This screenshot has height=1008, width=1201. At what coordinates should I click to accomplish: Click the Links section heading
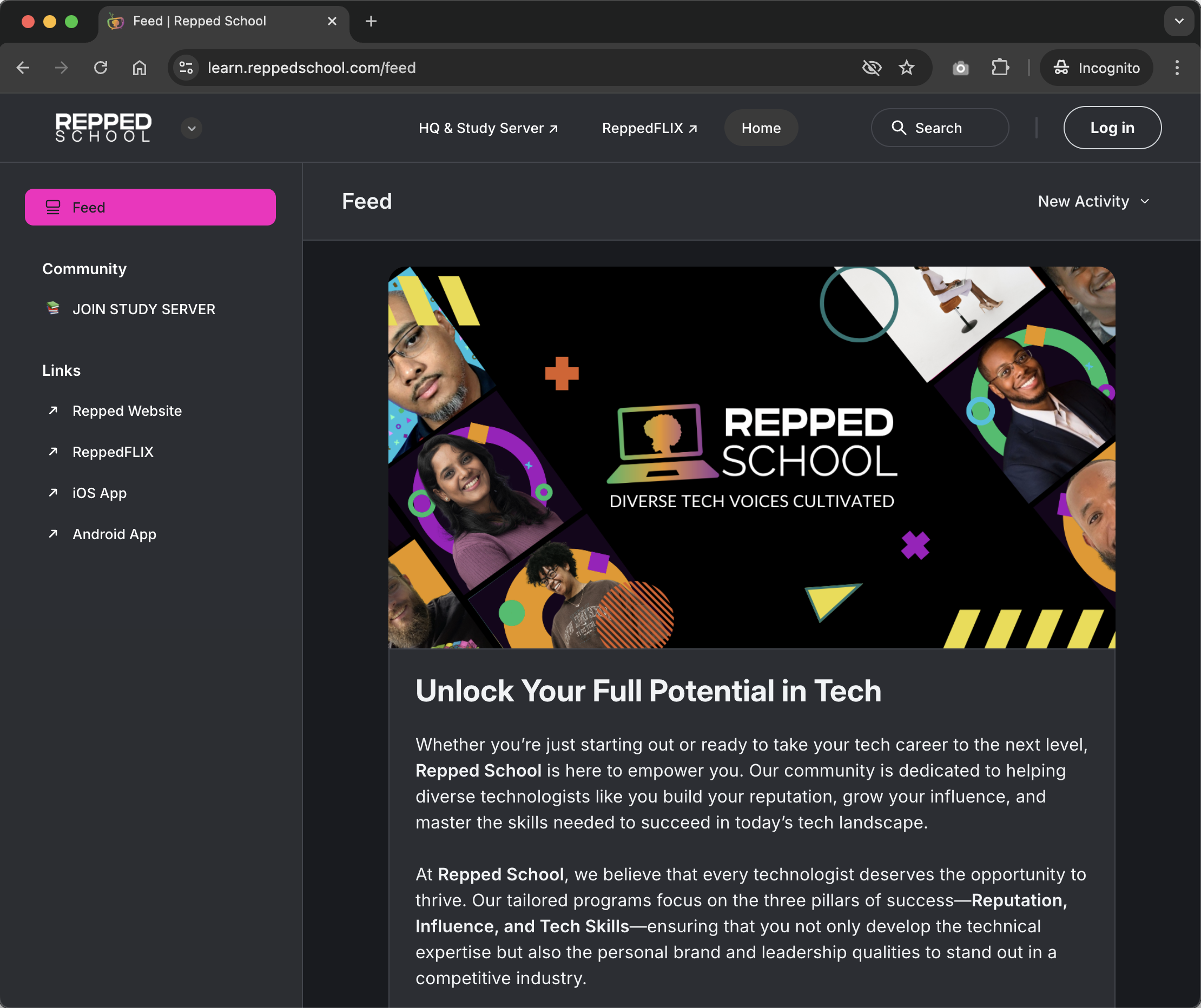point(61,370)
